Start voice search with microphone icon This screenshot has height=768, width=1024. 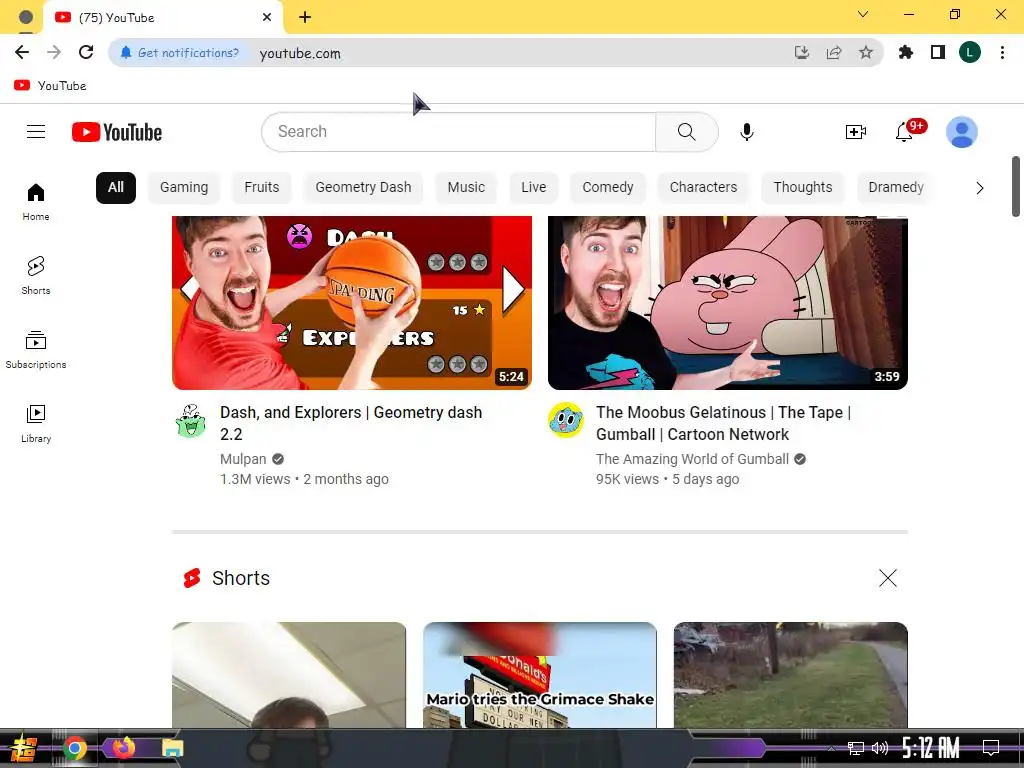[746, 132]
